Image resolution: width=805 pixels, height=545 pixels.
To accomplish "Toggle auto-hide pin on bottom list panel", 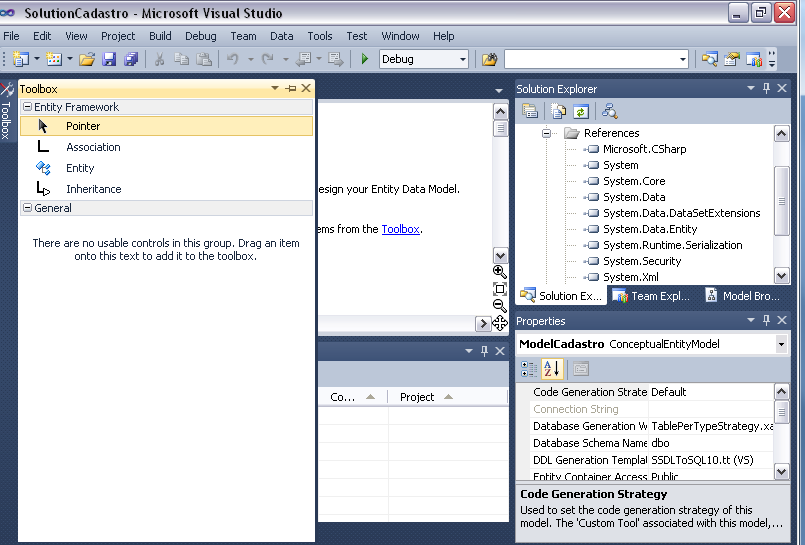I will (484, 351).
